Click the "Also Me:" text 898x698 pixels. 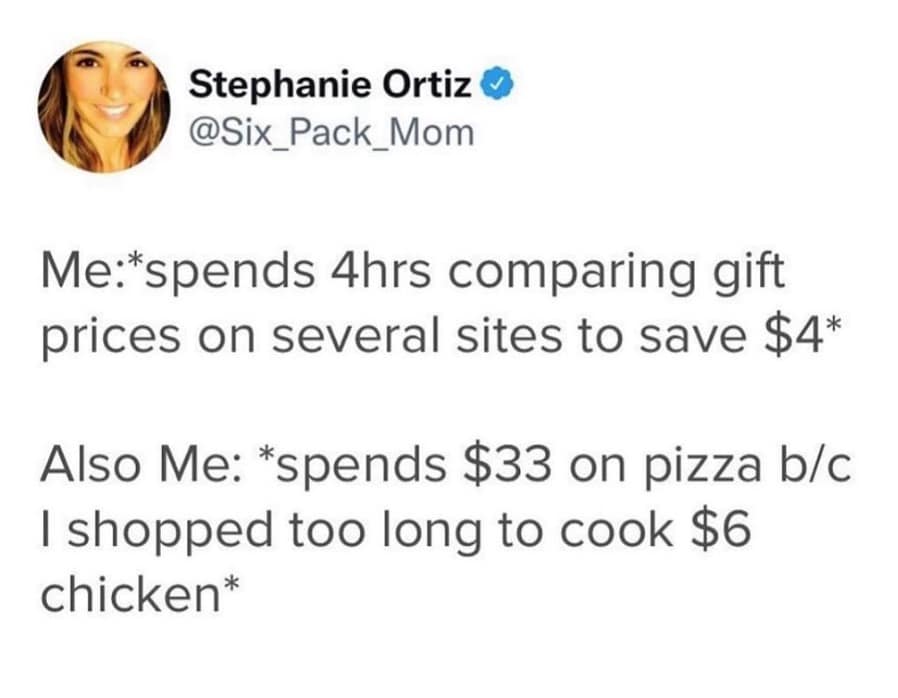tap(136, 468)
